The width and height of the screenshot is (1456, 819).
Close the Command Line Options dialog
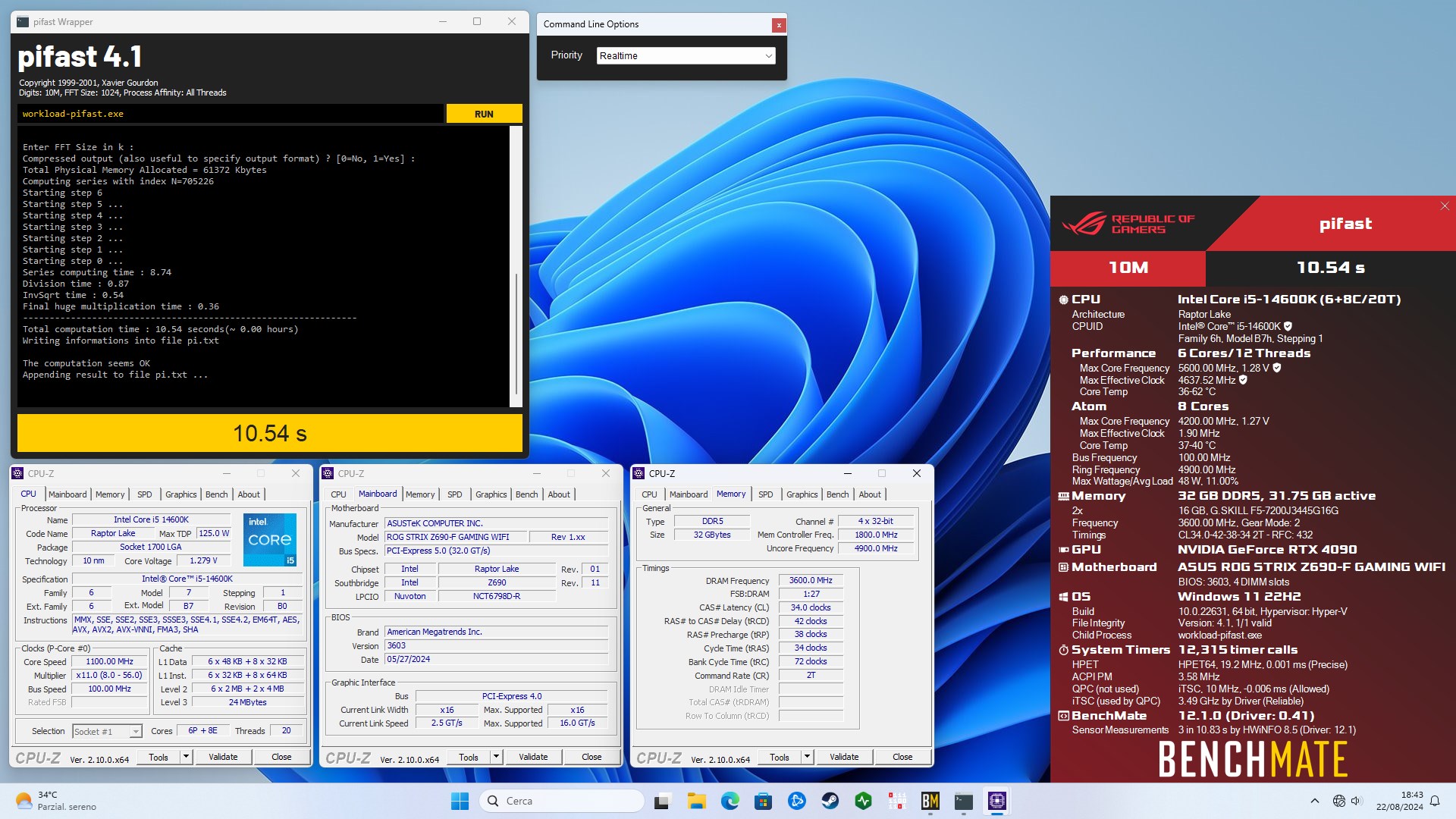(x=778, y=25)
